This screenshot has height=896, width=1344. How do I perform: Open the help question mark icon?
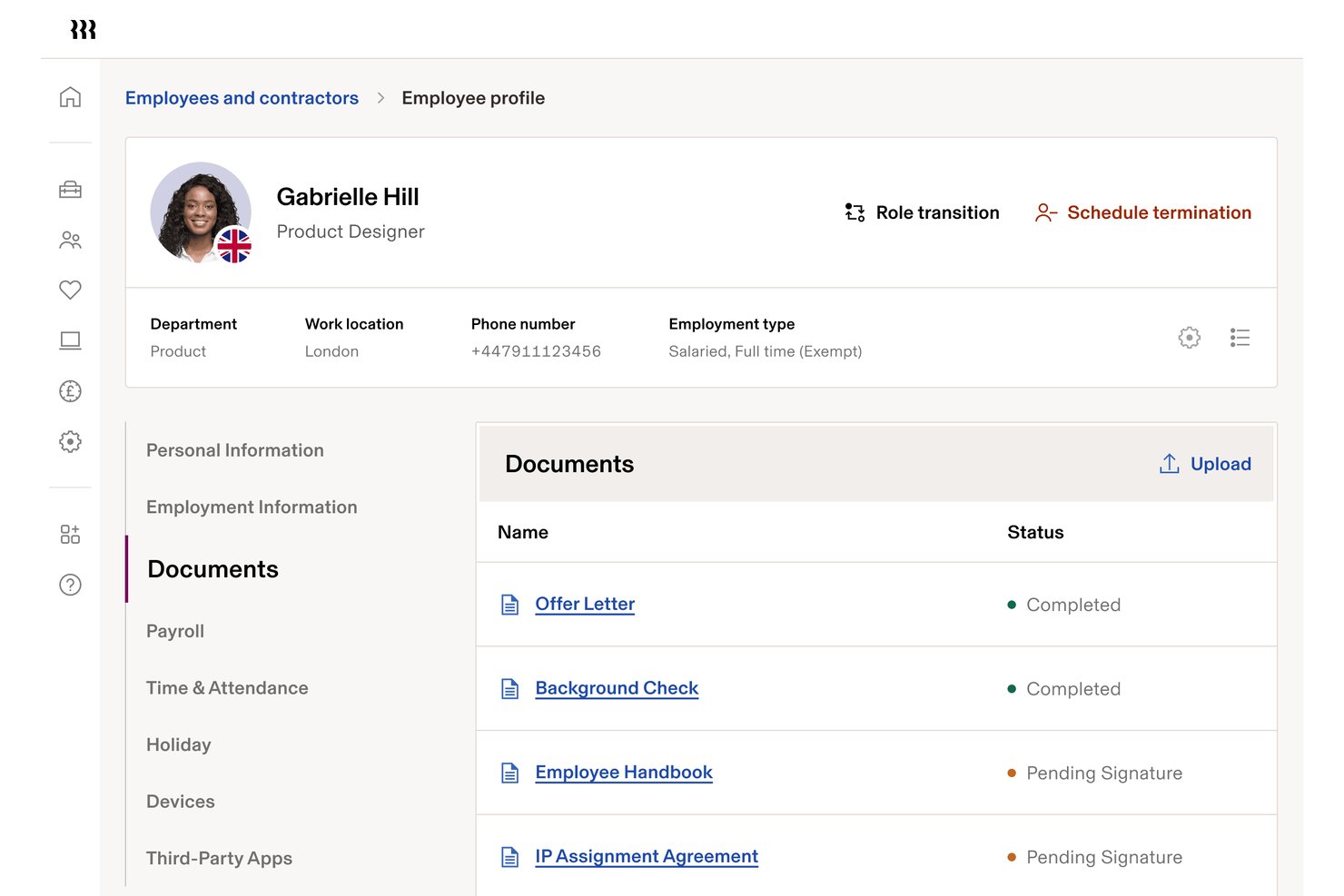tap(70, 585)
